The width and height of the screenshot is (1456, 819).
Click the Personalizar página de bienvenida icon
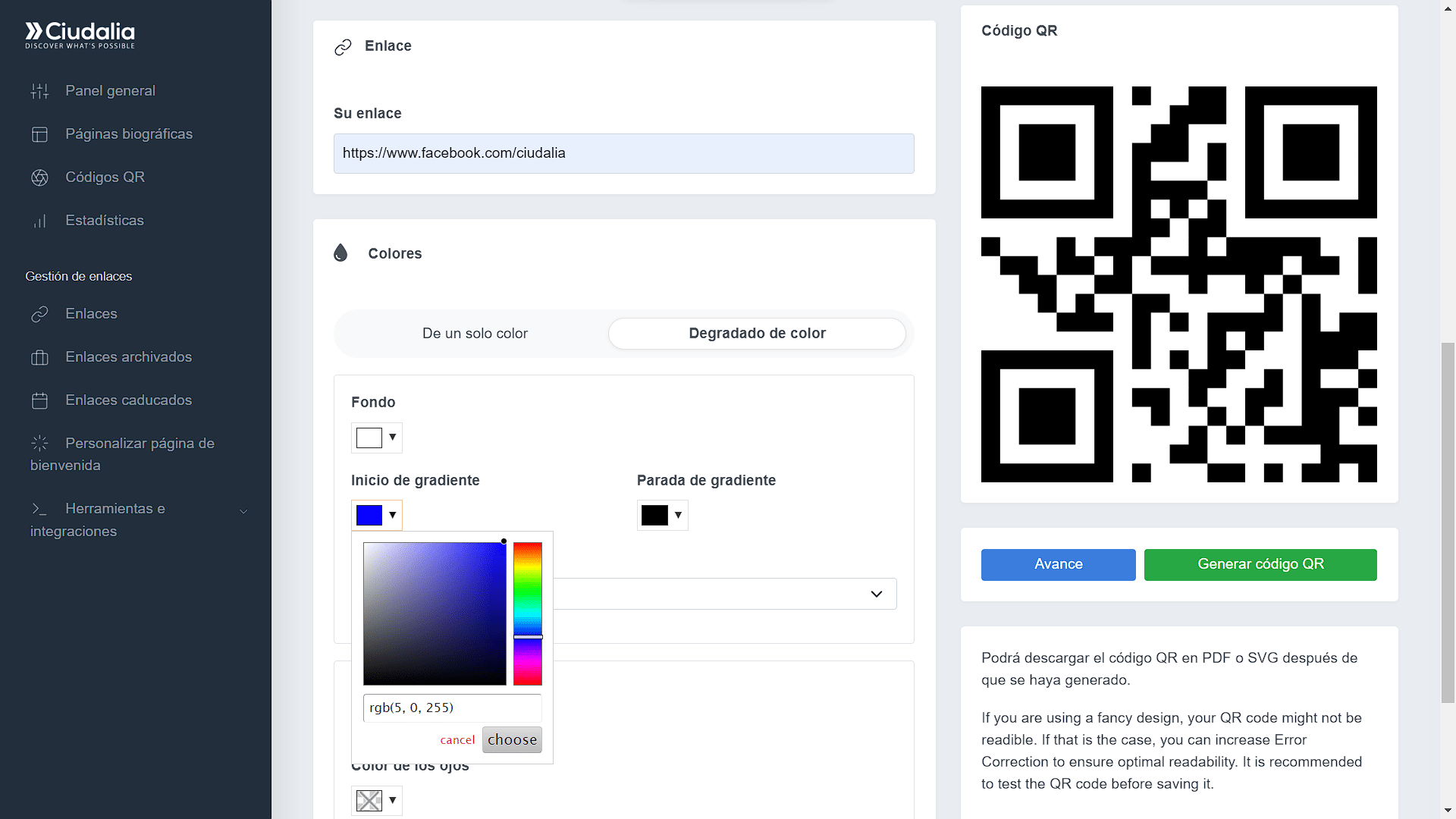pos(39,443)
